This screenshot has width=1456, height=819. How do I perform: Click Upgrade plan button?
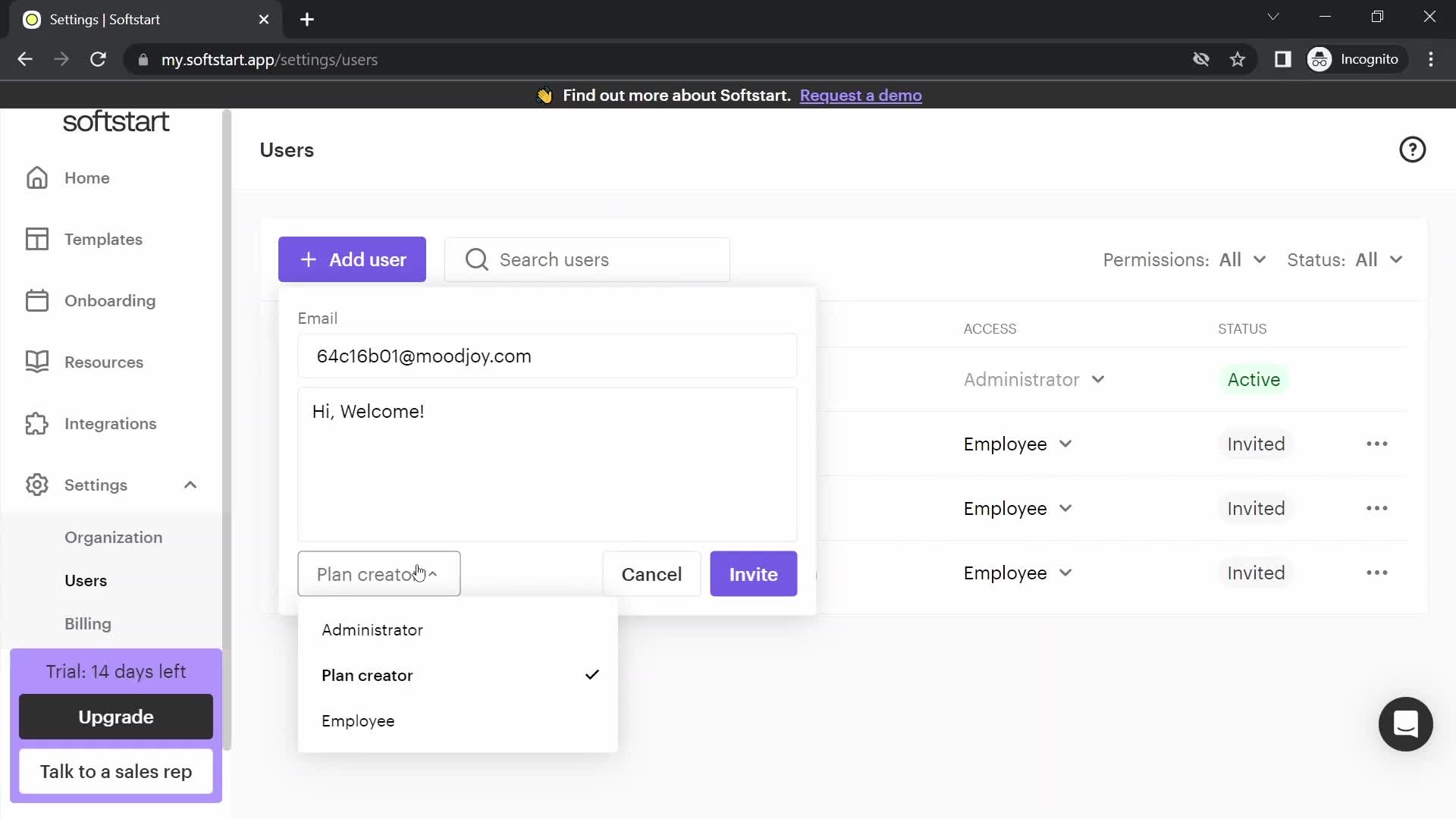[116, 717]
